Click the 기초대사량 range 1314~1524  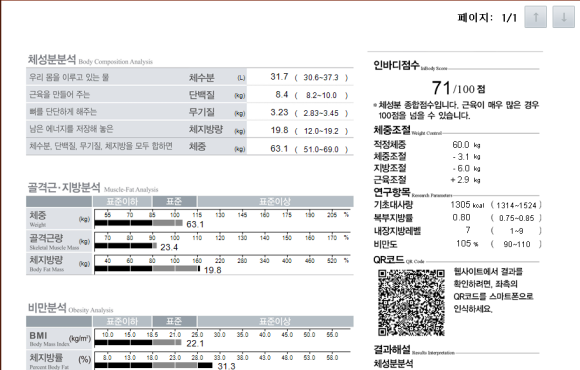(516, 205)
